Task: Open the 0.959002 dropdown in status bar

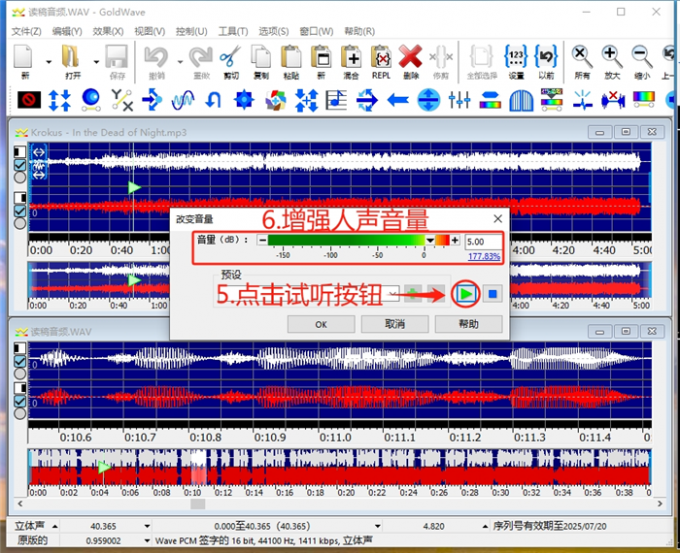Action: click(147, 541)
